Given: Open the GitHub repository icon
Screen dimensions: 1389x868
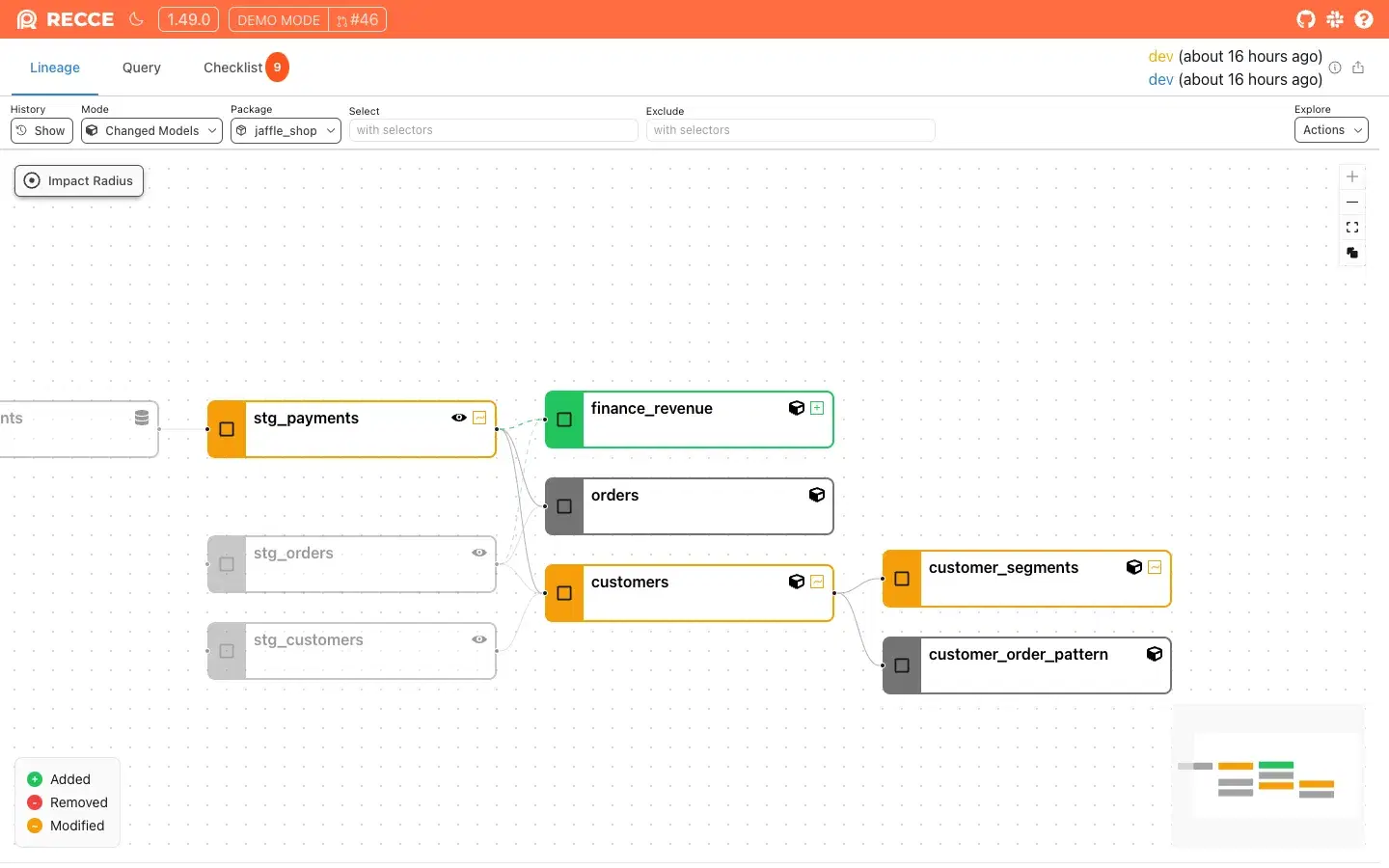Looking at the screenshot, I should tap(1306, 19).
